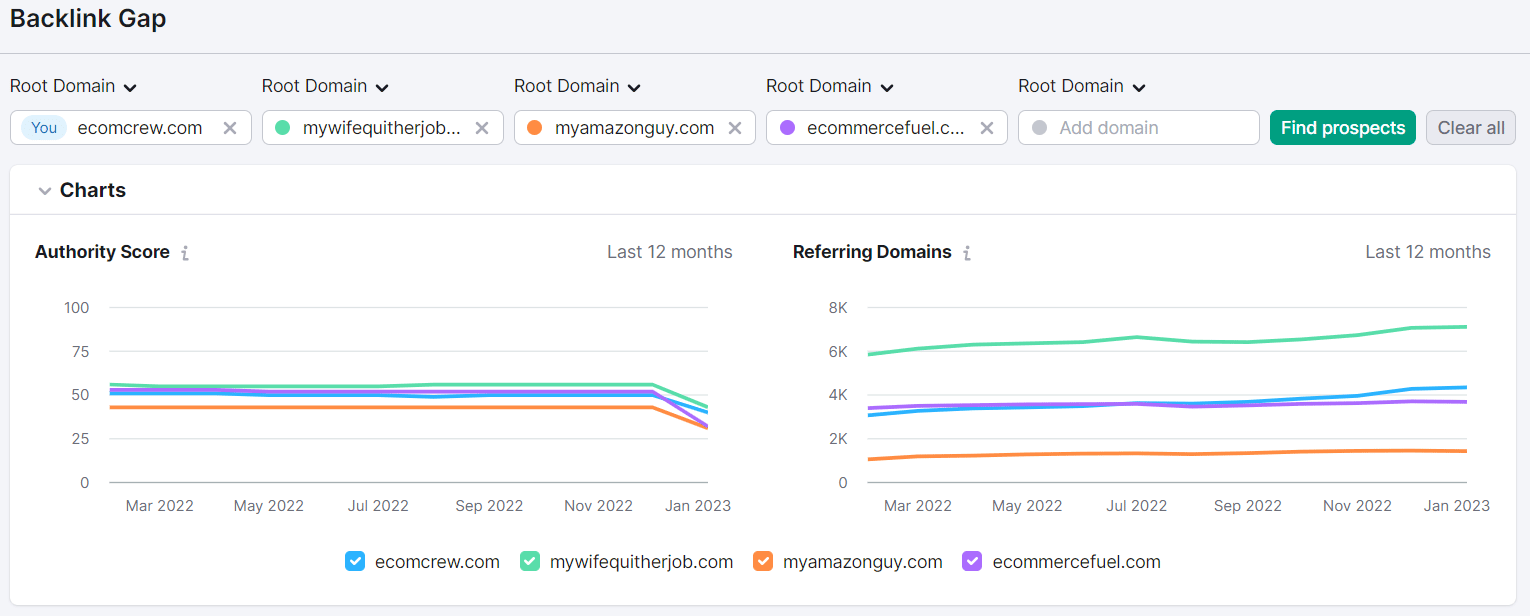Click the Clear all button
1530x616 pixels.
coord(1471,128)
